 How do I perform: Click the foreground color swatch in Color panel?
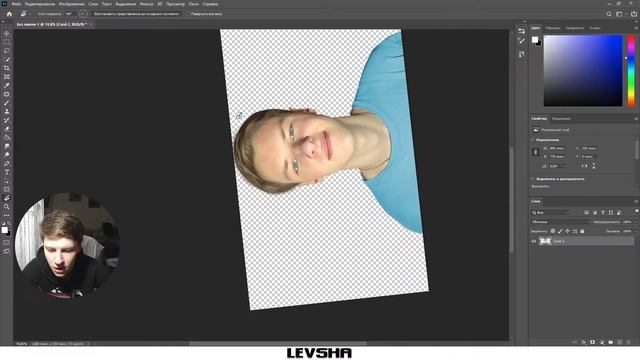coord(535,40)
